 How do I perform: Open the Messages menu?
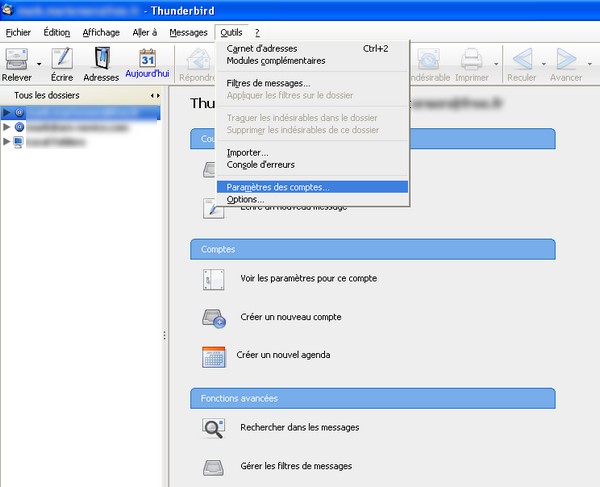188,33
